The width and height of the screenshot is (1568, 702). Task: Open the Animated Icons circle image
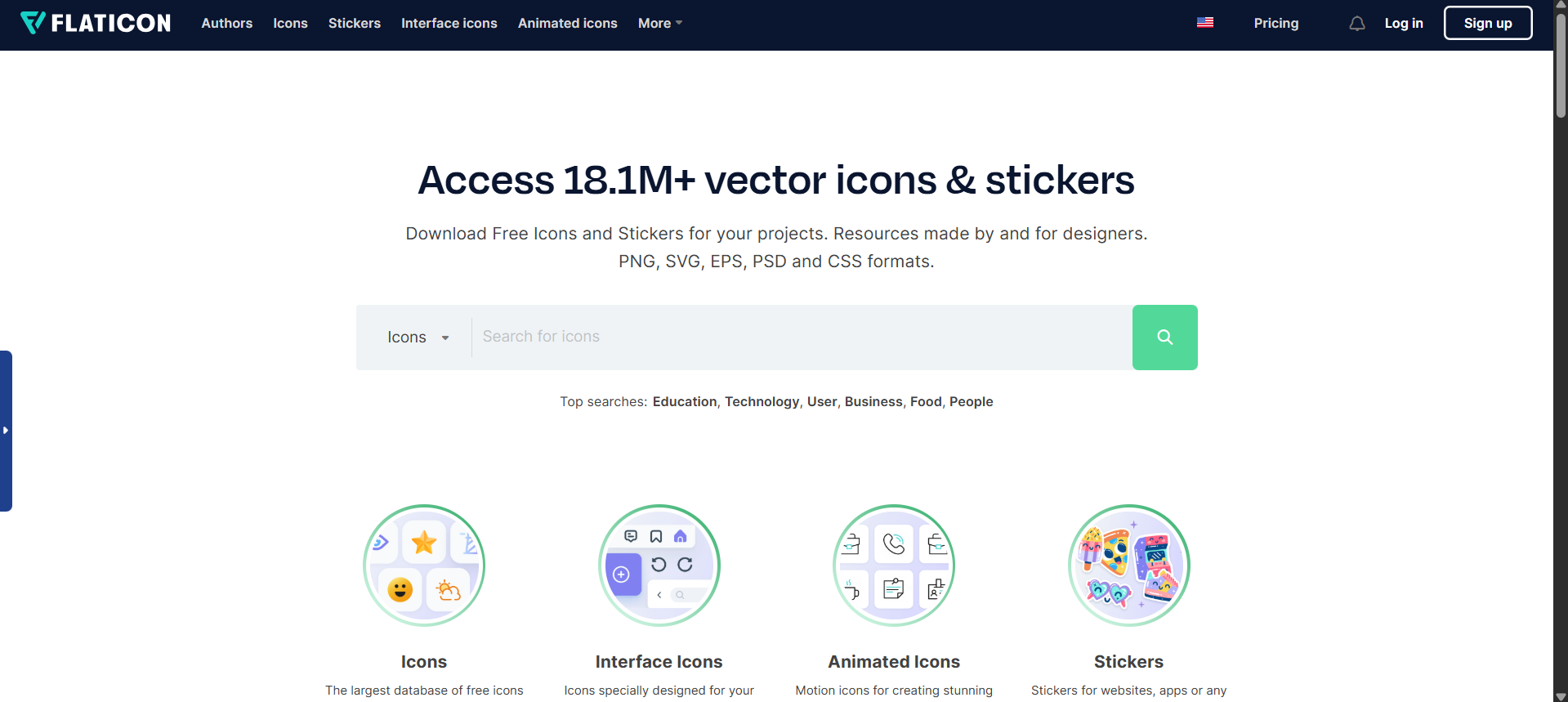894,566
